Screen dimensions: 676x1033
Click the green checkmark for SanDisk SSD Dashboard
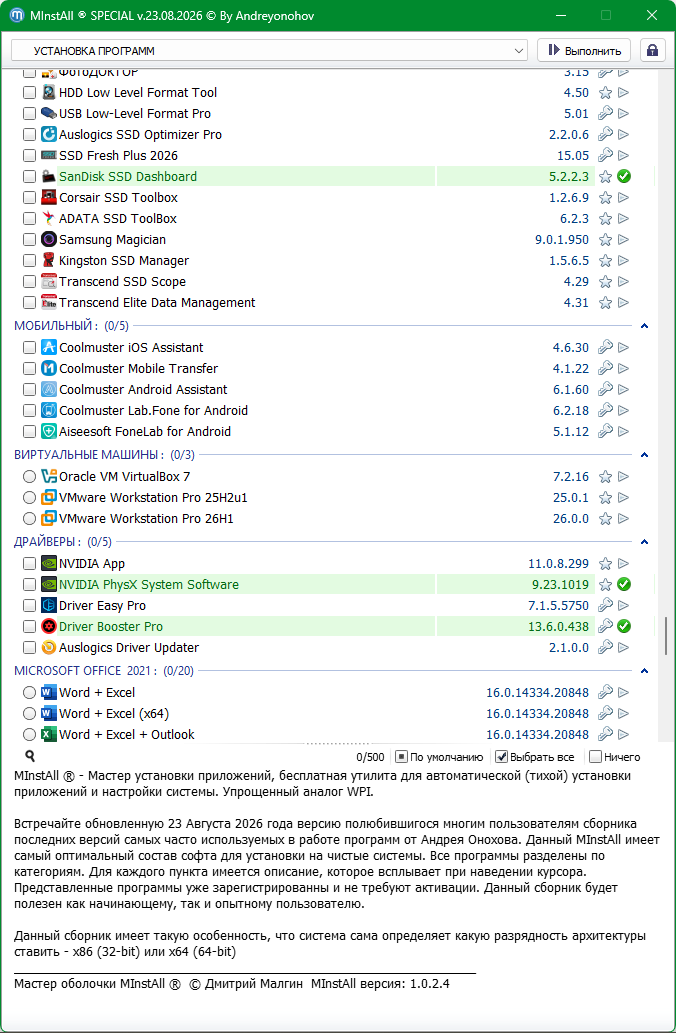tap(624, 177)
